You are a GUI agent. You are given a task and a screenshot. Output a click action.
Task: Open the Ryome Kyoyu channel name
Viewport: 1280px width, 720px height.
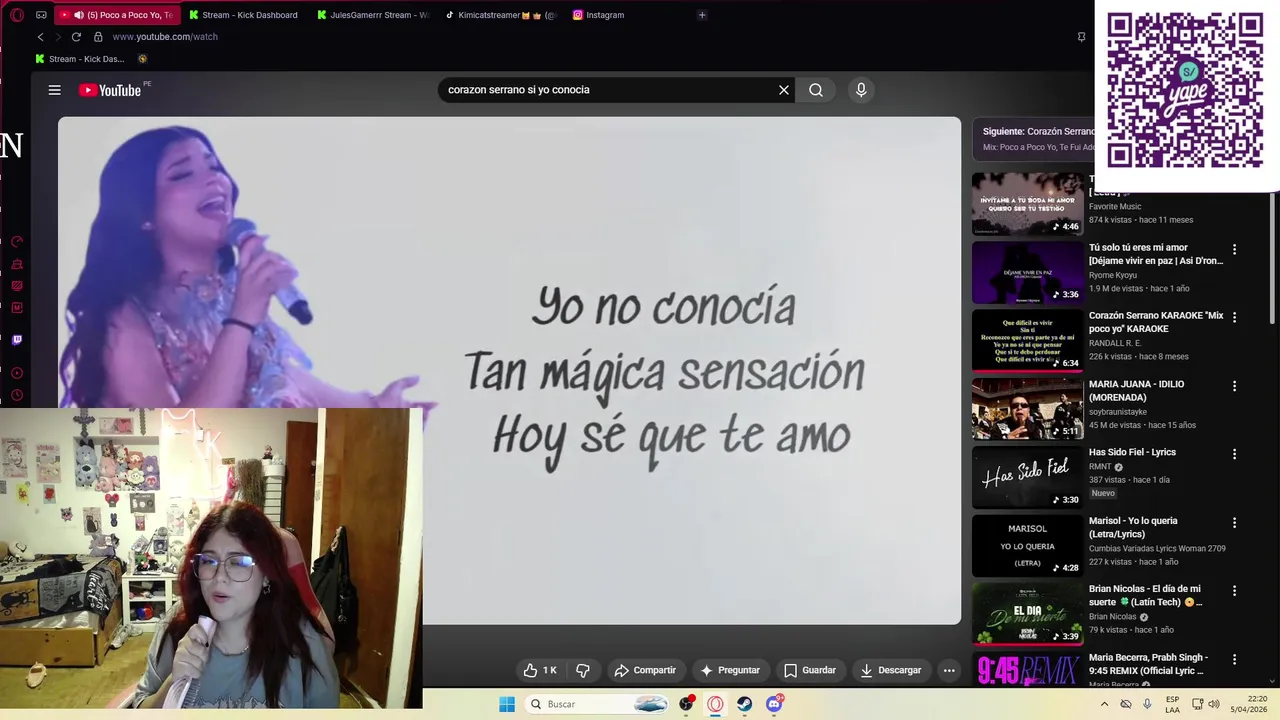1113,275
